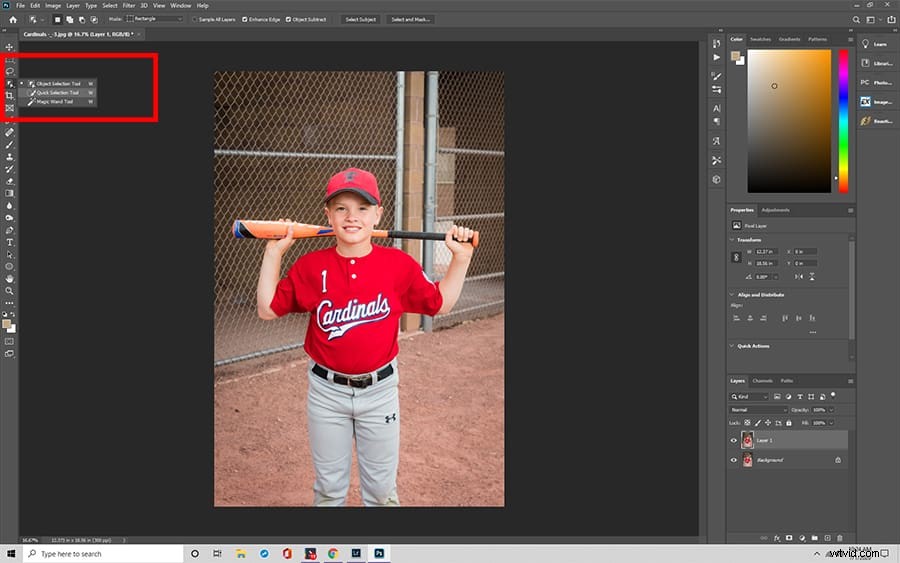This screenshot has width=900, height=563.
Task: Hide Layer 1 using its eye icon
Action: pyautogui.click(x=734, y=441)
